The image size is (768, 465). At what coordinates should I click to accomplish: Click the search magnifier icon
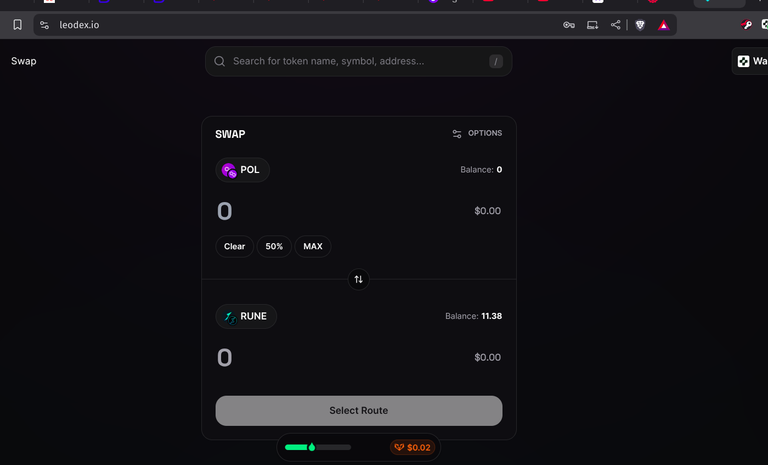point(219,61)
